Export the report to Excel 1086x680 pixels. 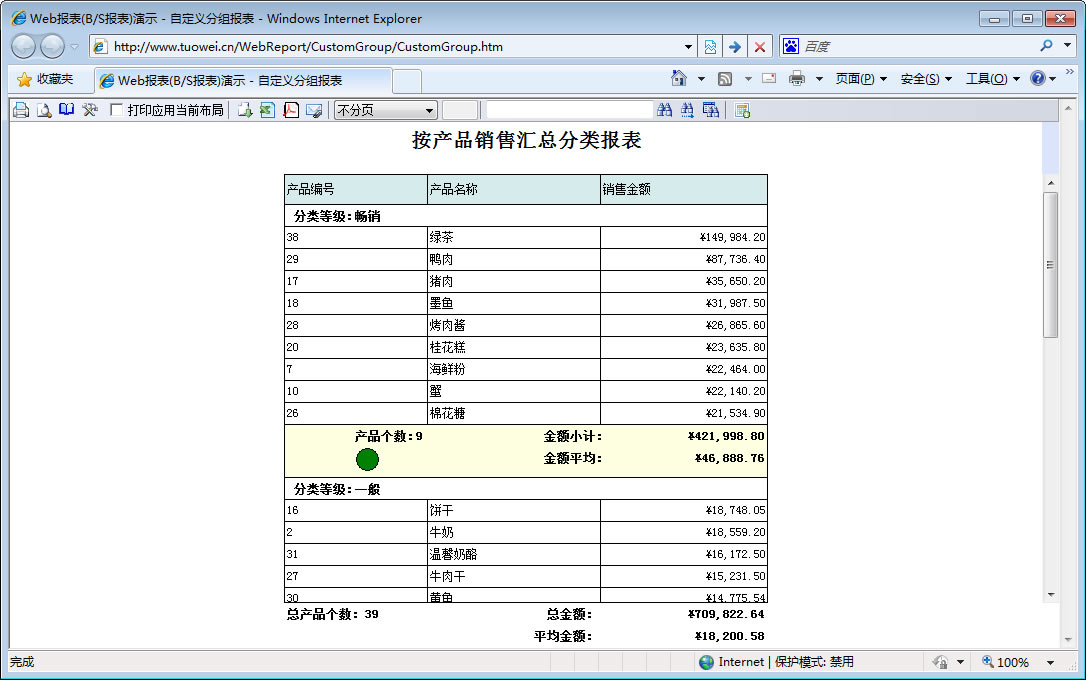[267, 110]
